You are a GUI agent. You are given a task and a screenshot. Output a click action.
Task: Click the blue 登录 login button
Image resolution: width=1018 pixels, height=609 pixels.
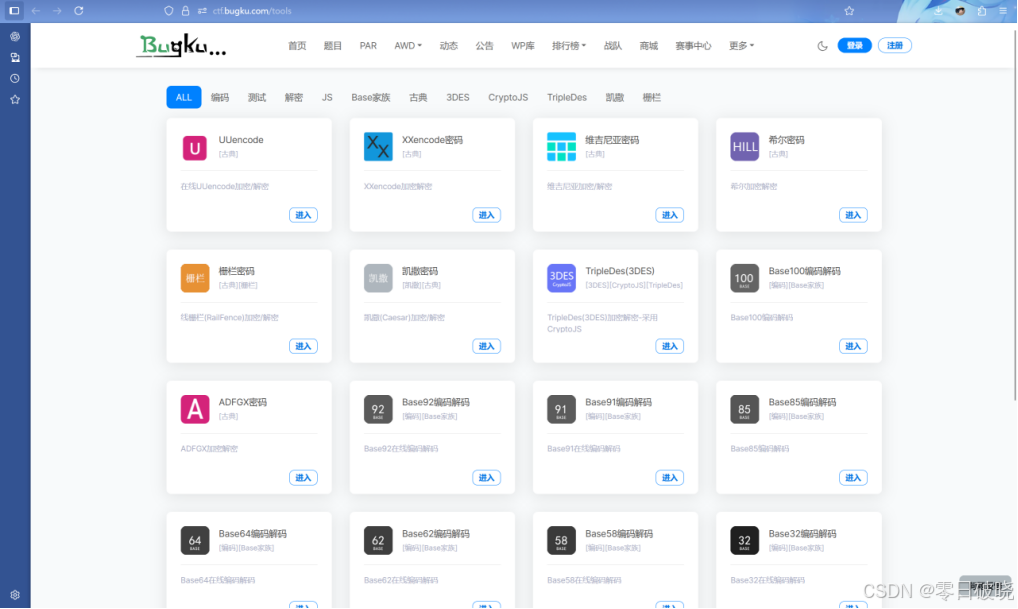point(854,45)
